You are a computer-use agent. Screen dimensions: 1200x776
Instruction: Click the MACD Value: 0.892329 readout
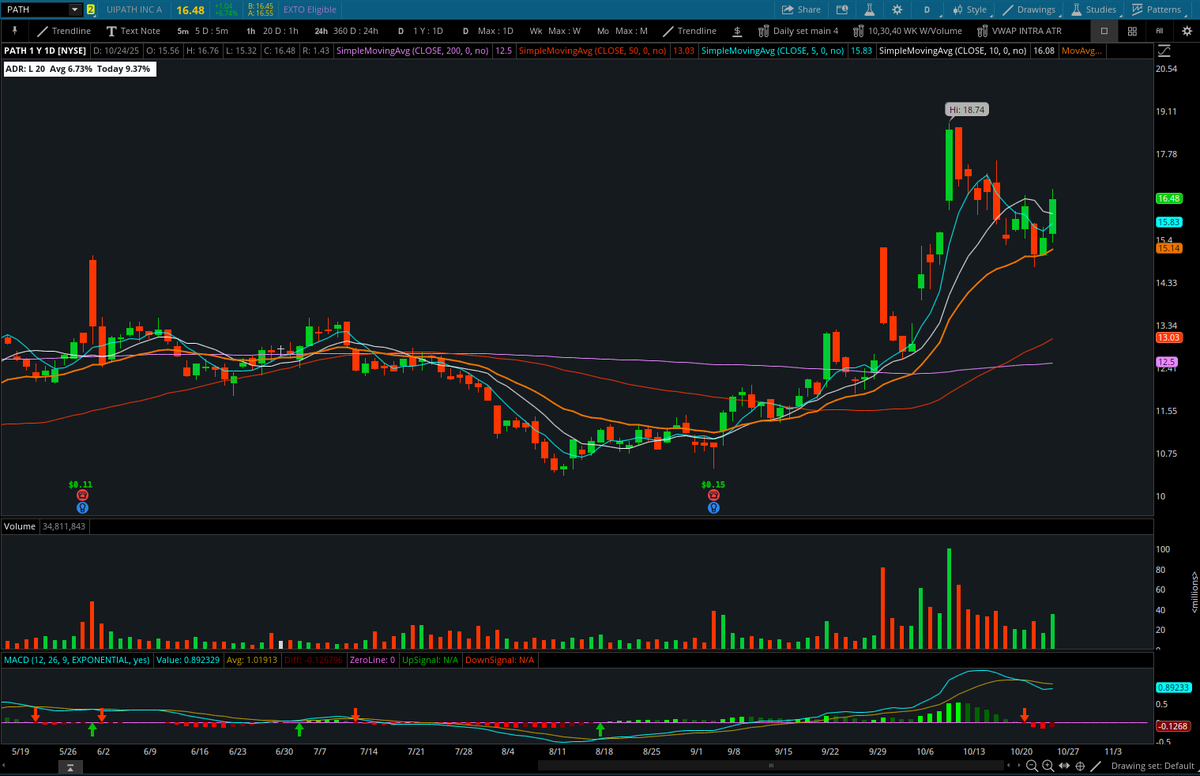[187, 660]
